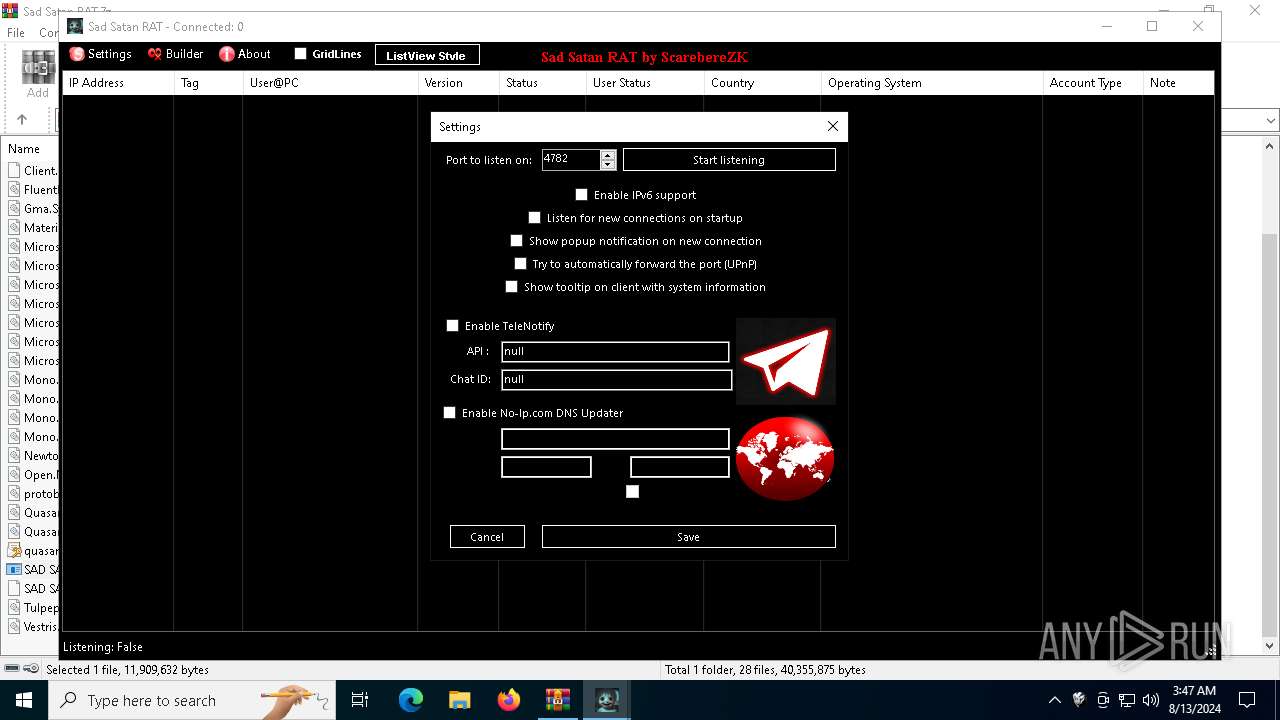The width and height of the screenshot is (1280, 720).
Task: Click the Type here to search box
Action: click(x=190, y=700)
